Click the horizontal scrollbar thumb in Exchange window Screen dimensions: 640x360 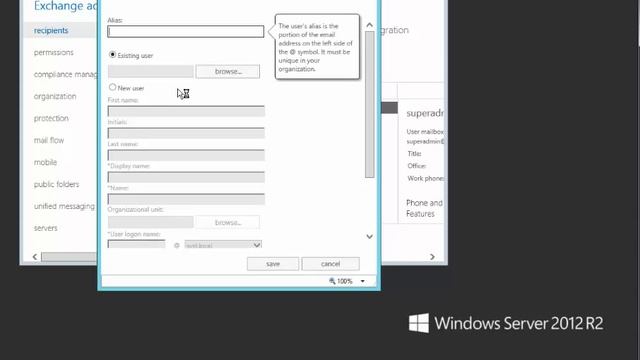click(69, 257)
